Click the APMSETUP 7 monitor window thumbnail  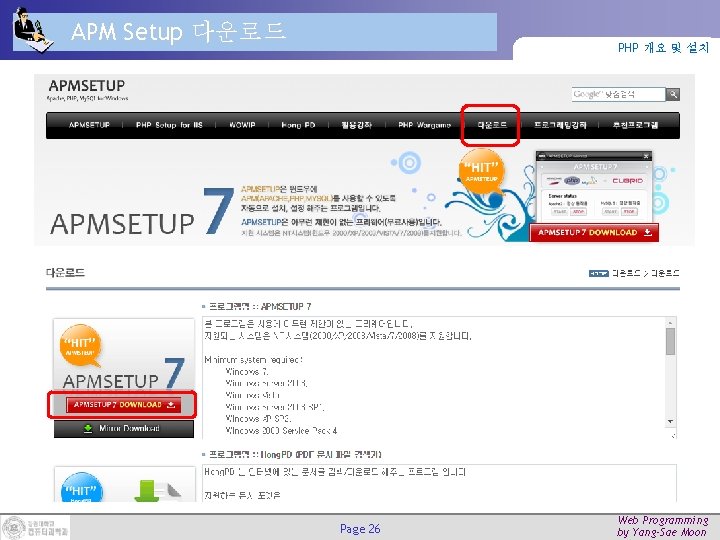tap(594, 186)
